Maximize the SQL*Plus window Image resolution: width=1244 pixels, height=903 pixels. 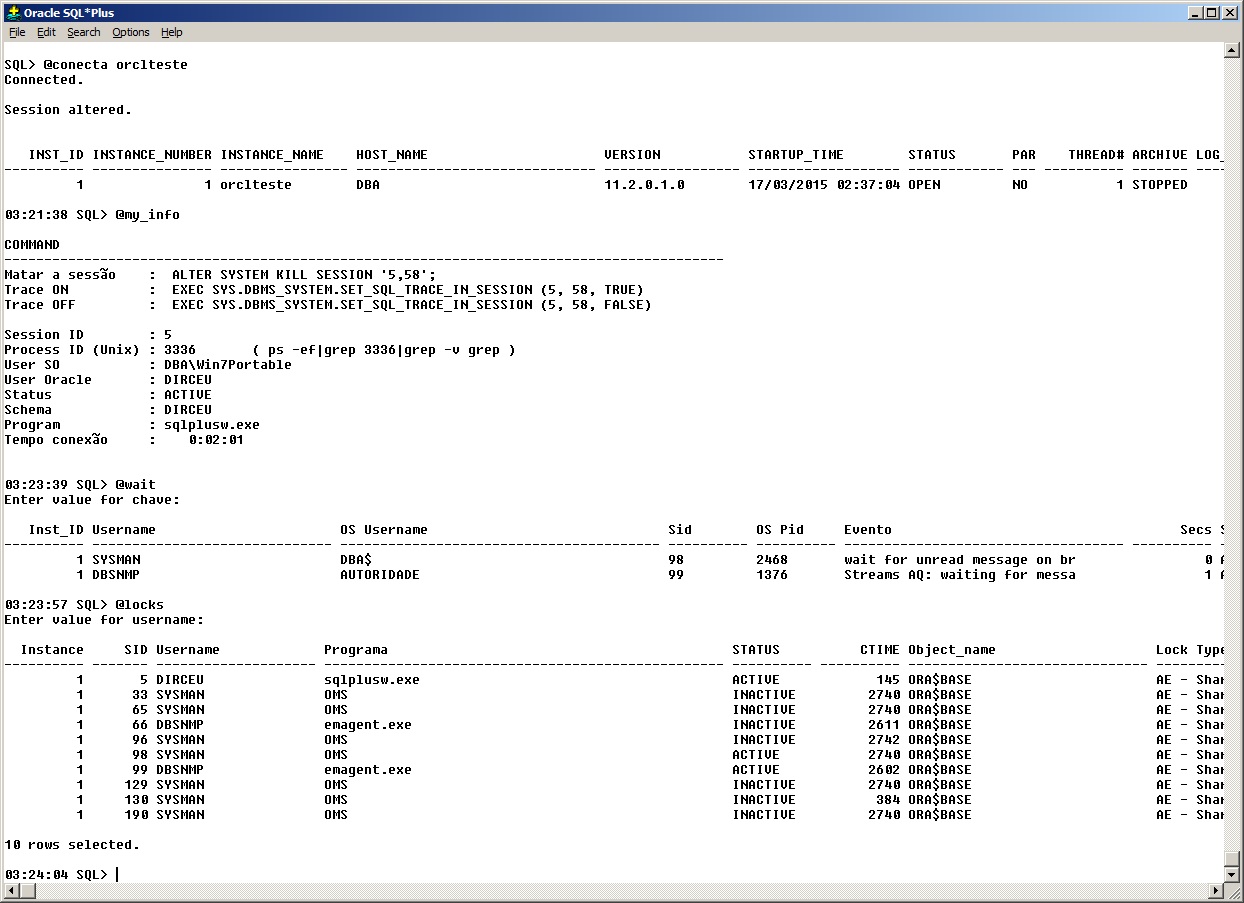point(1210,13)
